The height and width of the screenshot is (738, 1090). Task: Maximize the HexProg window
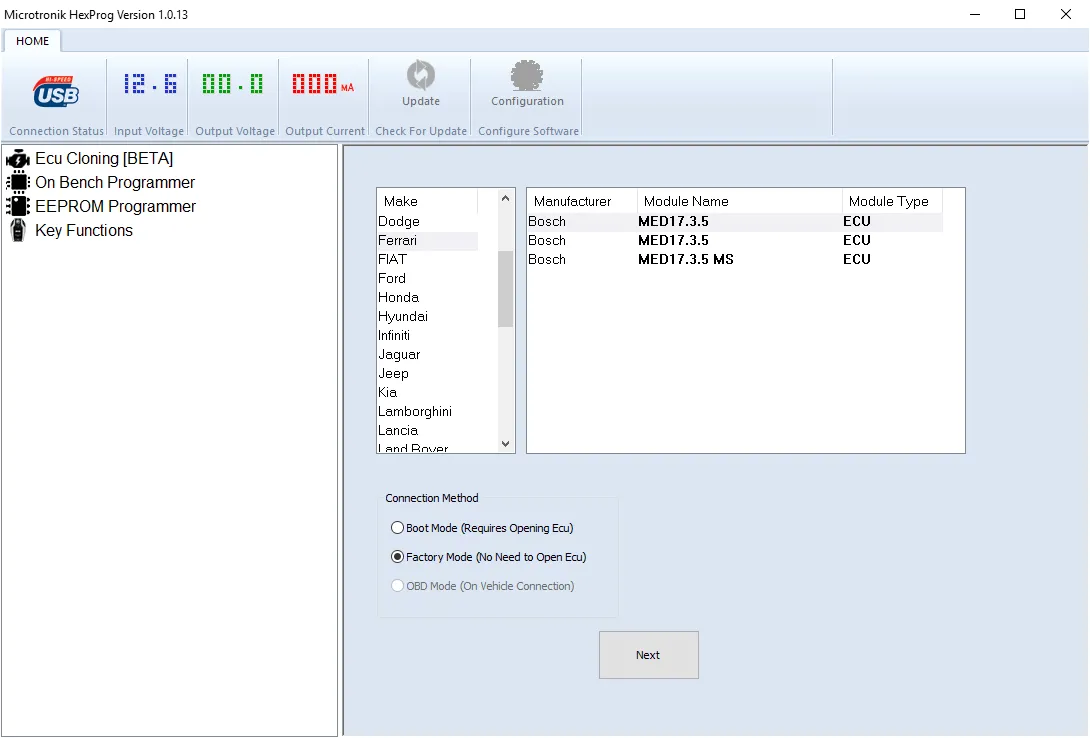pyautogui.click(x=1020, y=14)
